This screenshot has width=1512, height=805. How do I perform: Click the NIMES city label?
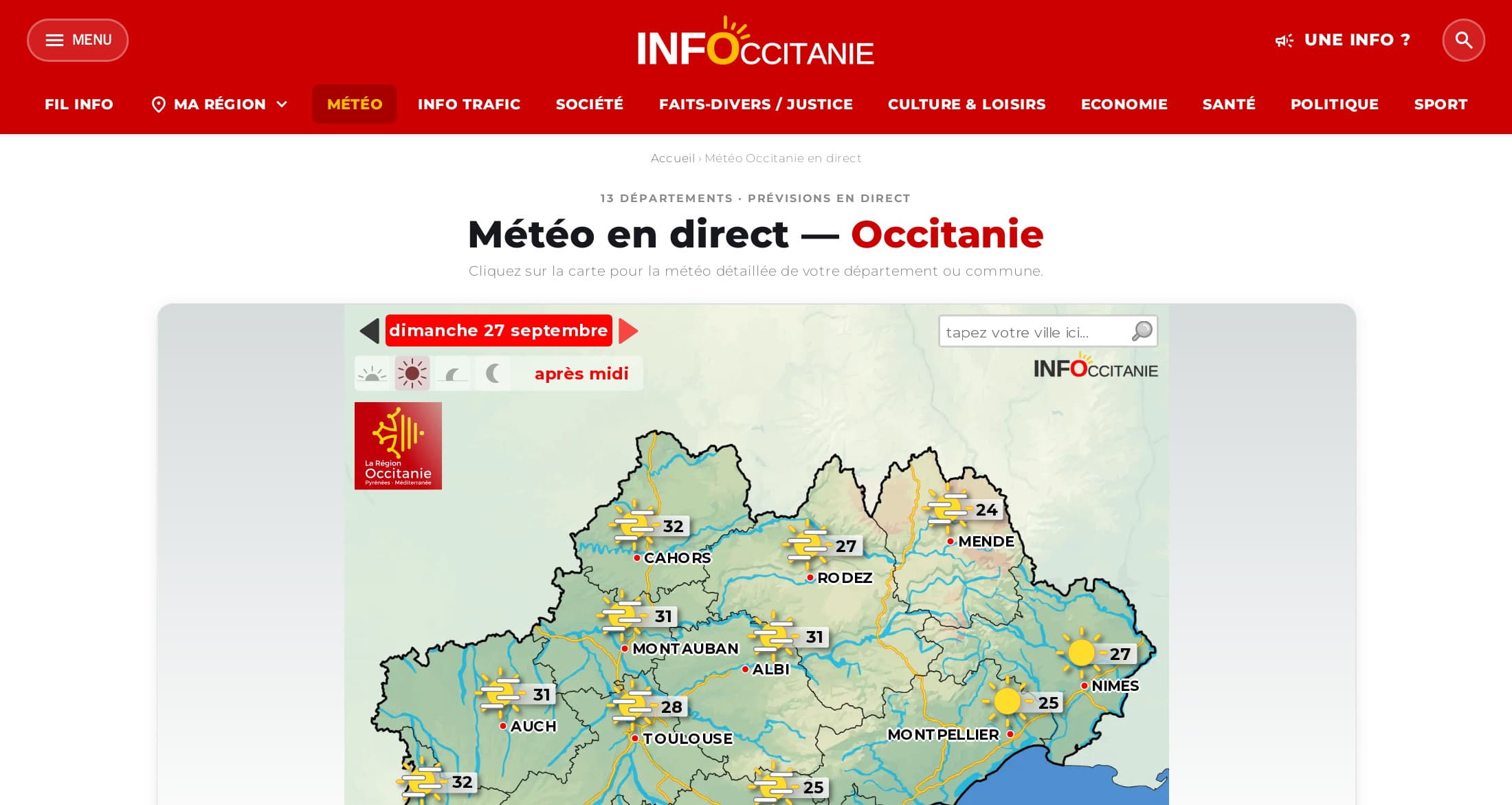coord(1115,686)
